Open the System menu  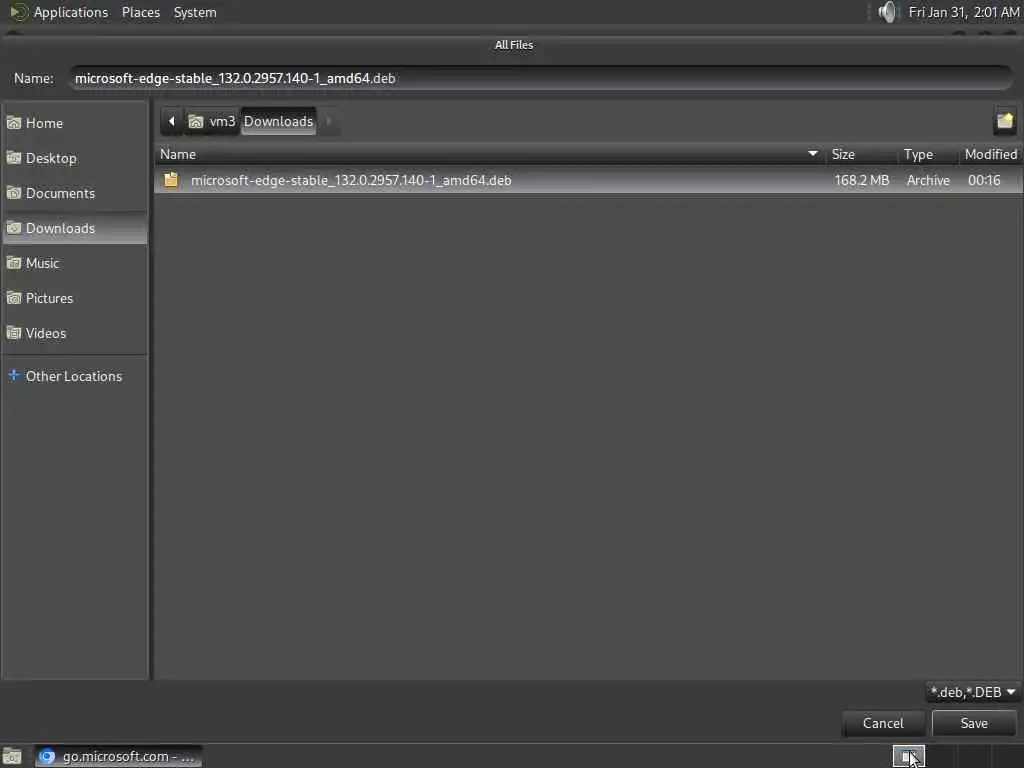click(195, 12)
